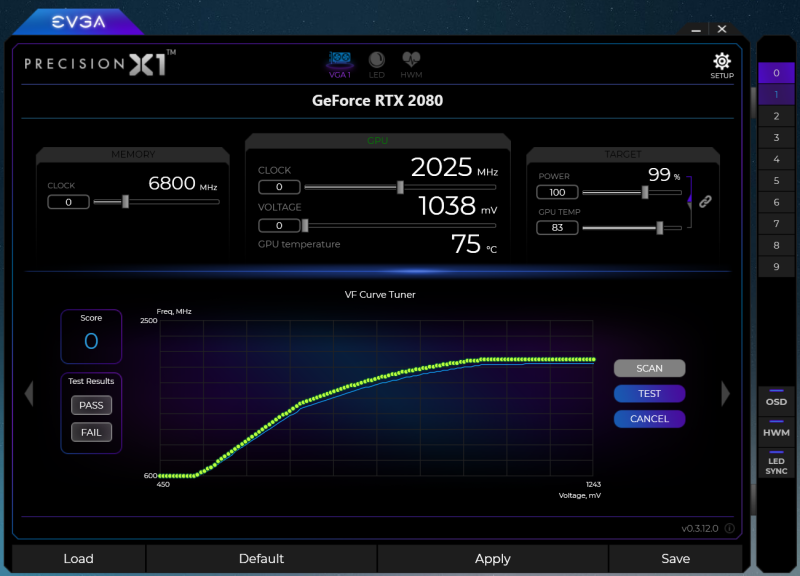Select profile slot 6
Viewport: 800px width, 576px height.
[776, 202]
